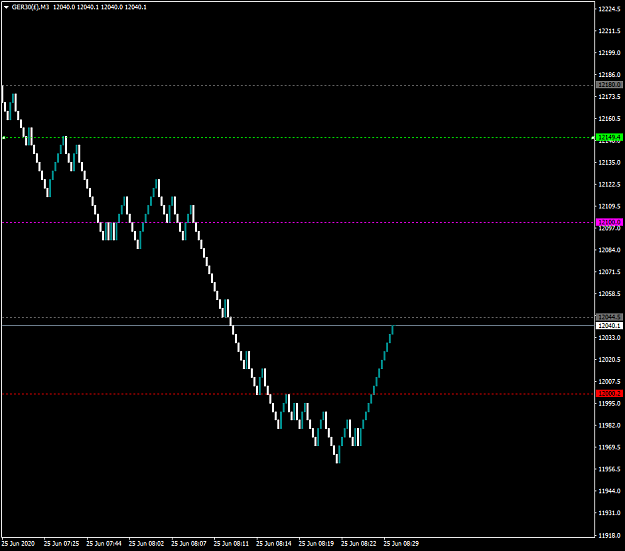625x551 pixels.
Task: Click the white 12040.1 current price label
Action: [609, 326]
